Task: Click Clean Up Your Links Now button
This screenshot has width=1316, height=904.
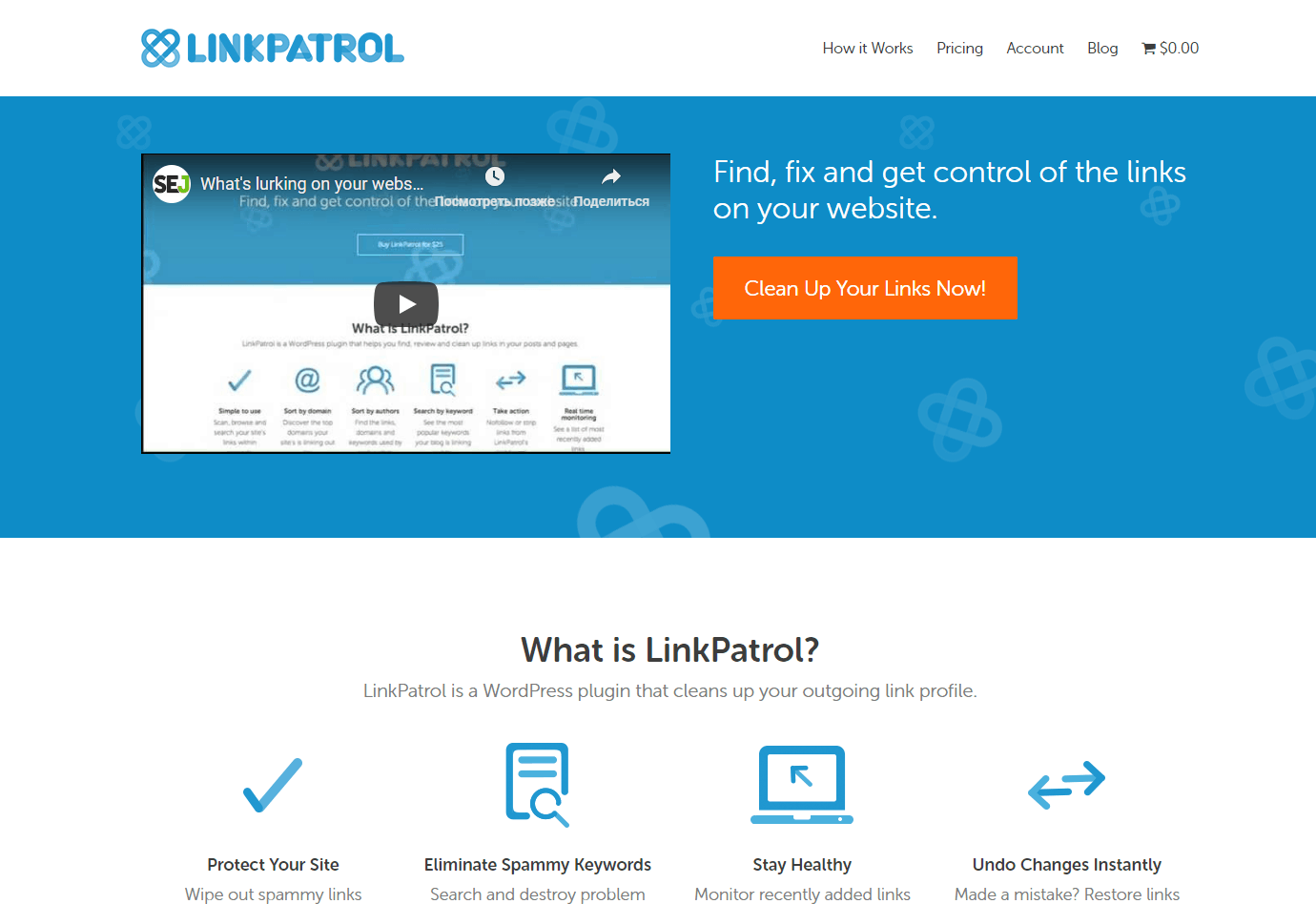Action: pyautogui.click(x=865, y=288)
